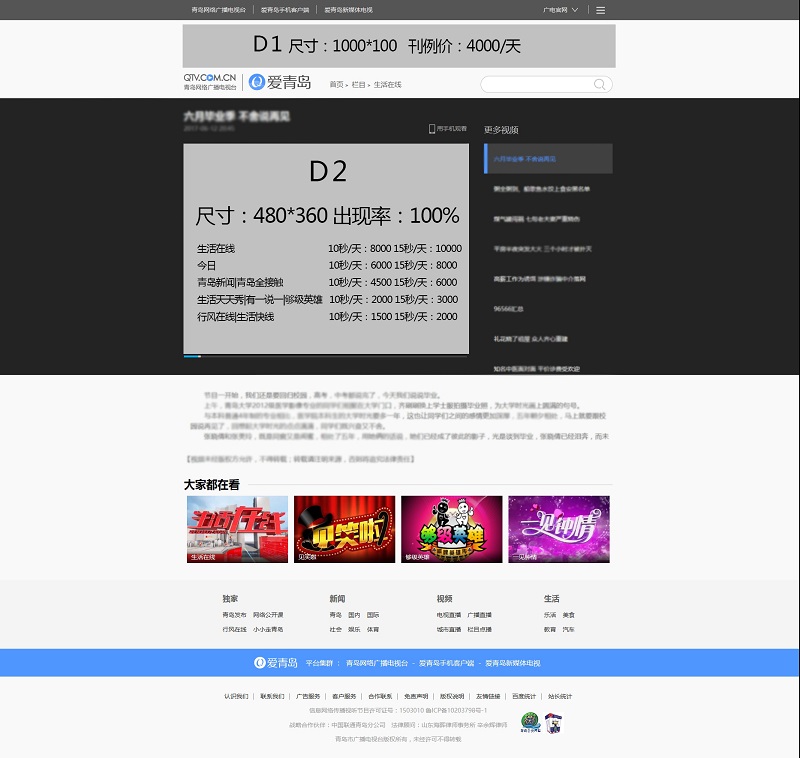Click the green round badge icon in footer

(x=530, y=723)
